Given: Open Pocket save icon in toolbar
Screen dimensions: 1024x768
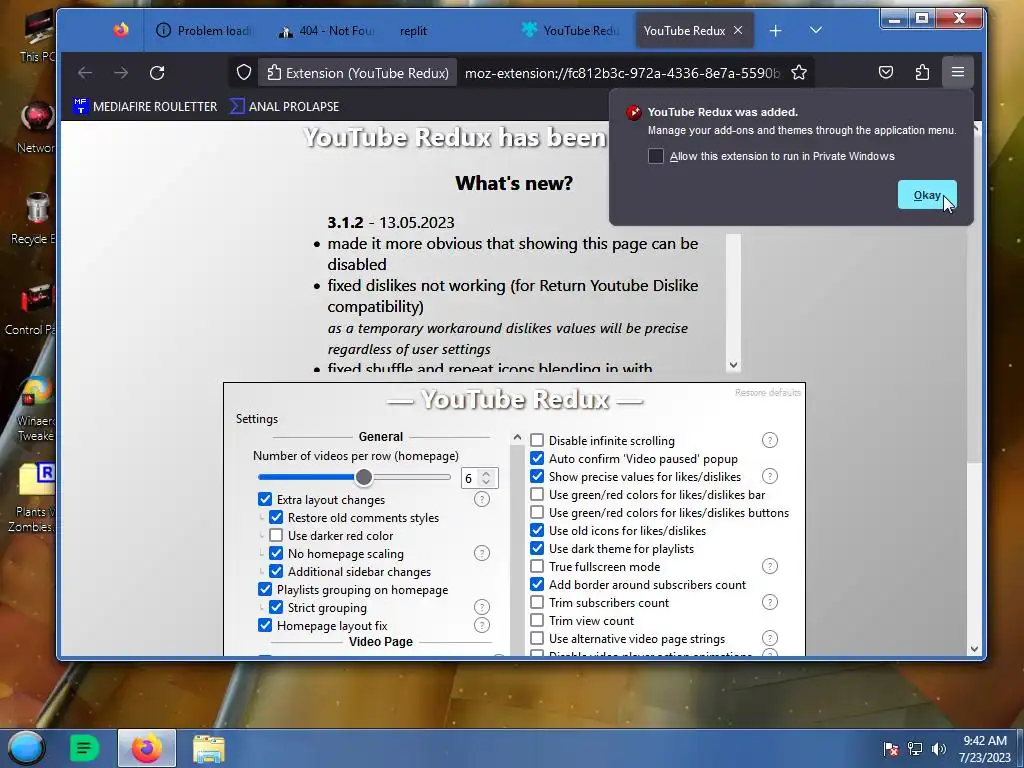Looking at the screenshot, I should coord(886,72).
